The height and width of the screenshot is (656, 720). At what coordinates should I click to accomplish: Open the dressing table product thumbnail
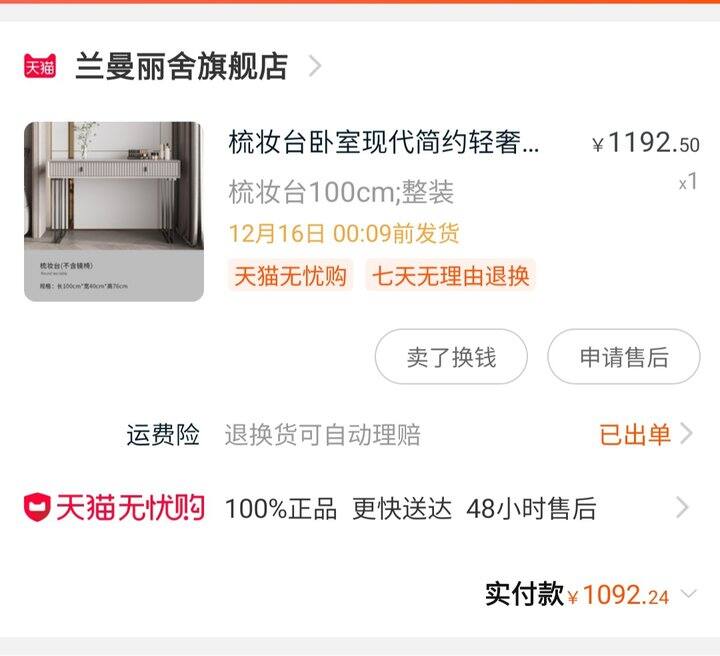tap(114, 211)
